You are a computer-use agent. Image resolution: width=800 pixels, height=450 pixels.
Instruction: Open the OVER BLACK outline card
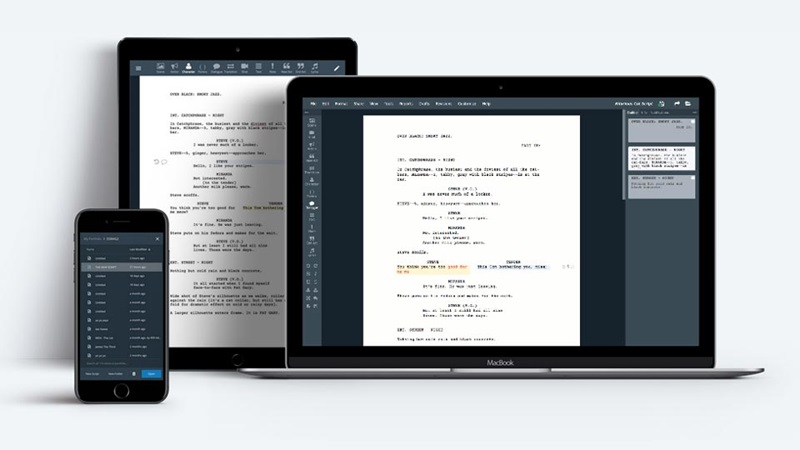[x=661, y=131]
